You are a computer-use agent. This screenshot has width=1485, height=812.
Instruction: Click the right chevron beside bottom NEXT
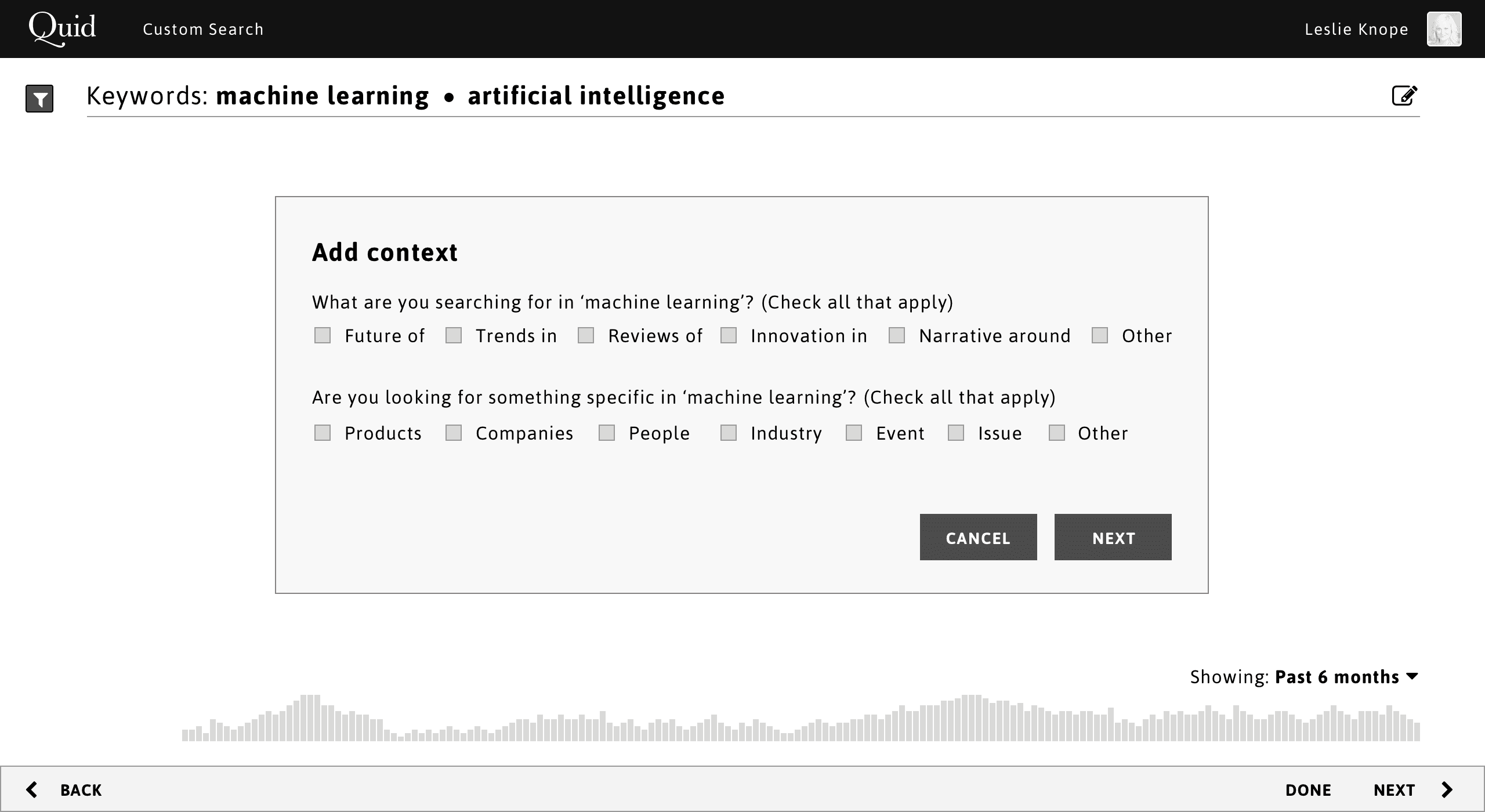point(1447,789)
